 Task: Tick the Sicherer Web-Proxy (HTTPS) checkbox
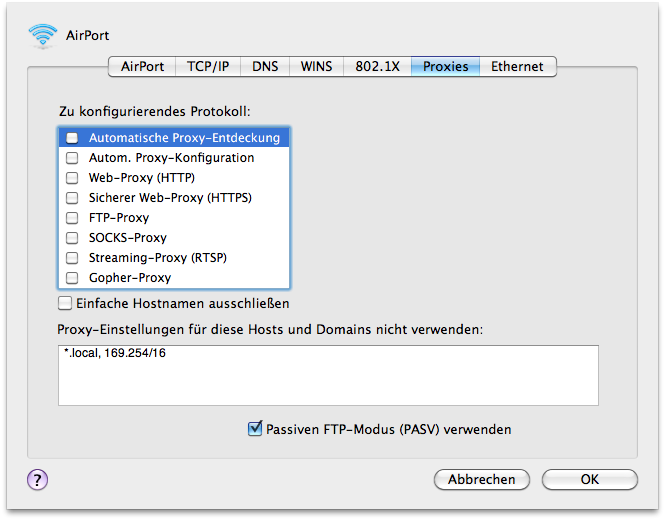tap(72, 198)
